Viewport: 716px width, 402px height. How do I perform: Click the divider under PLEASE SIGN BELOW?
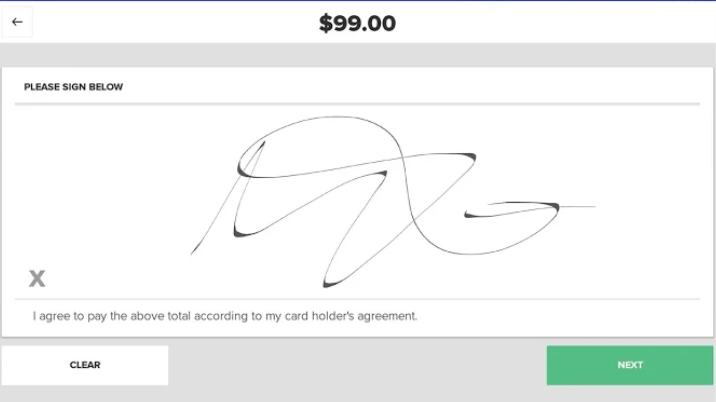(x=357, y=104)
